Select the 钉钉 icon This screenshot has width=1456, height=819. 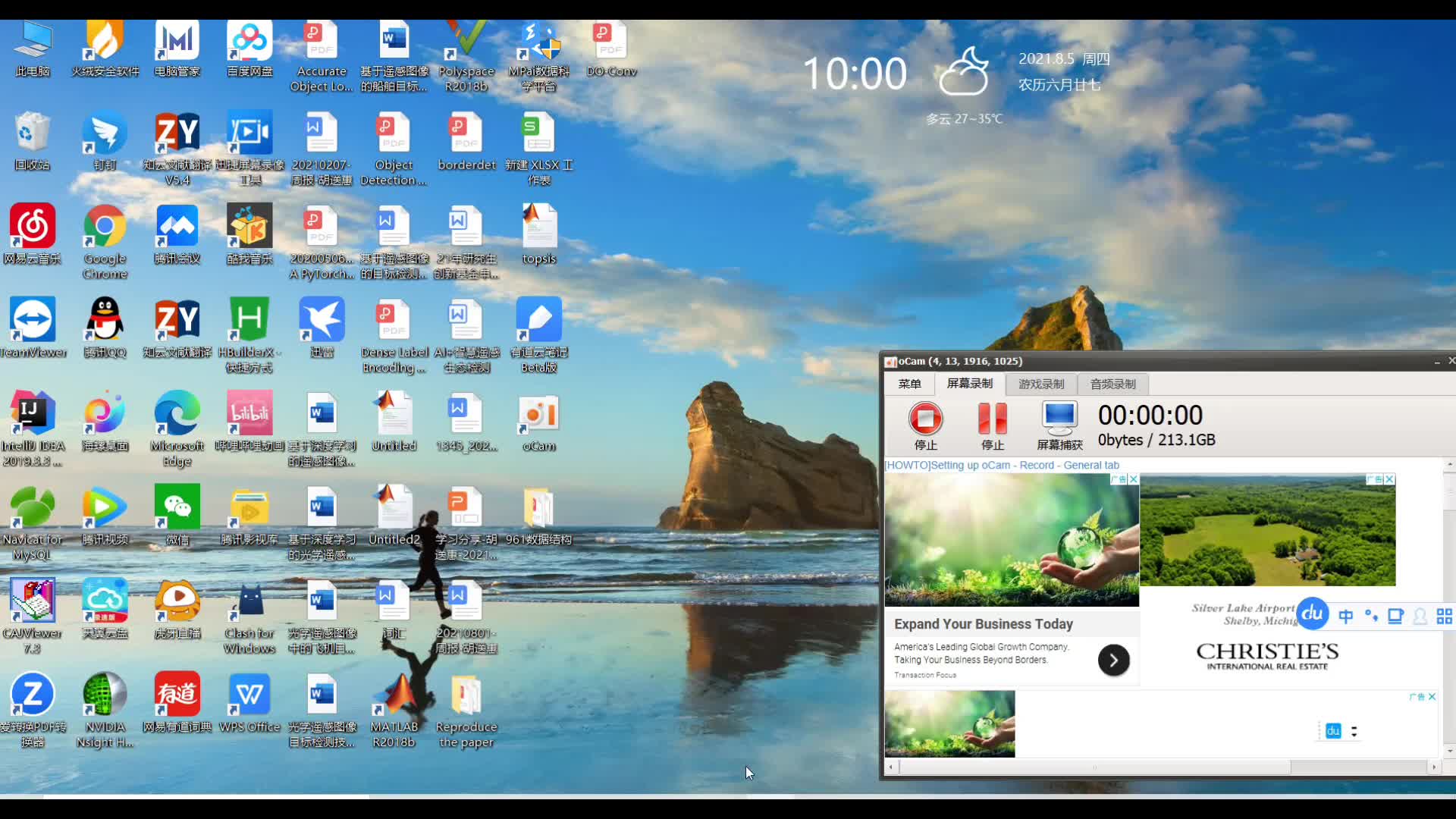105,142
